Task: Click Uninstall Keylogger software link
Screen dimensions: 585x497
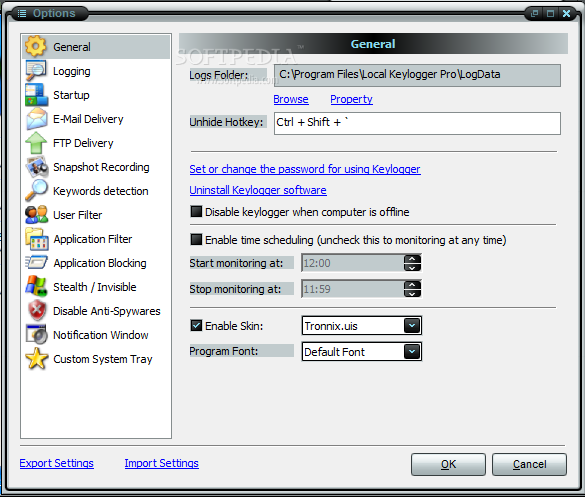Action: click(x=258, y=190)
